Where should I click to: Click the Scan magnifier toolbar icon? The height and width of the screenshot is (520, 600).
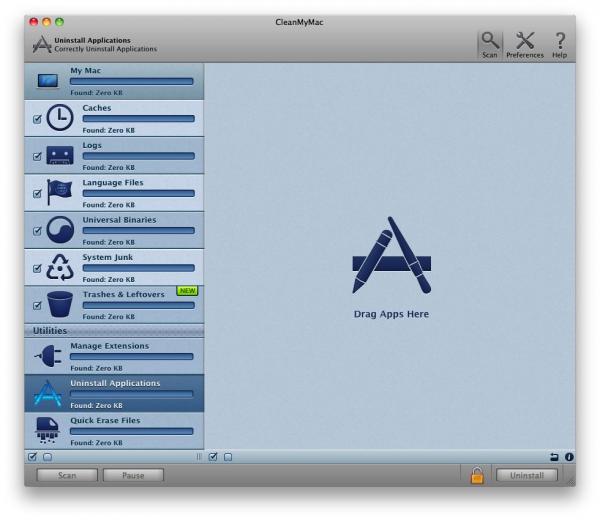pyautogui.click(x=490, y=41)
